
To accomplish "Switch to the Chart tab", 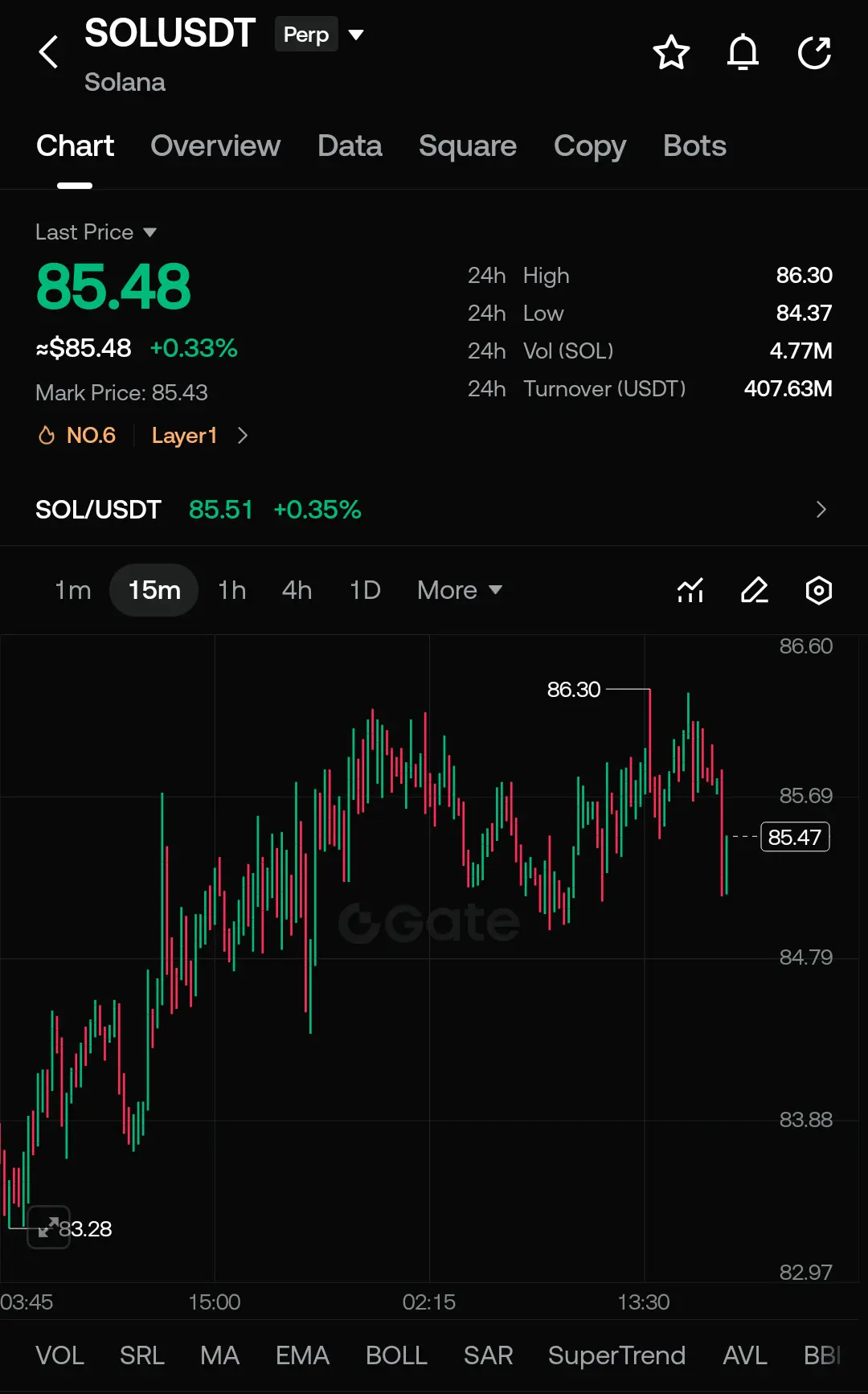I will [75, 146].
